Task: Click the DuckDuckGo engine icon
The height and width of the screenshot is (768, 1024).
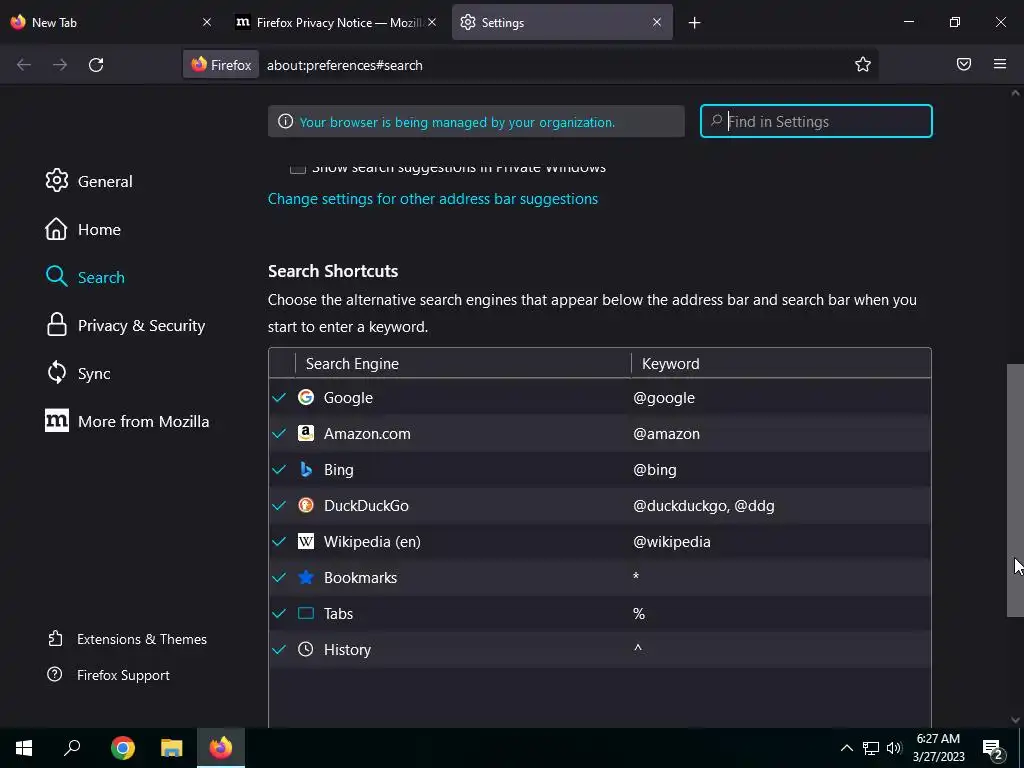Action: click(306, 505)
